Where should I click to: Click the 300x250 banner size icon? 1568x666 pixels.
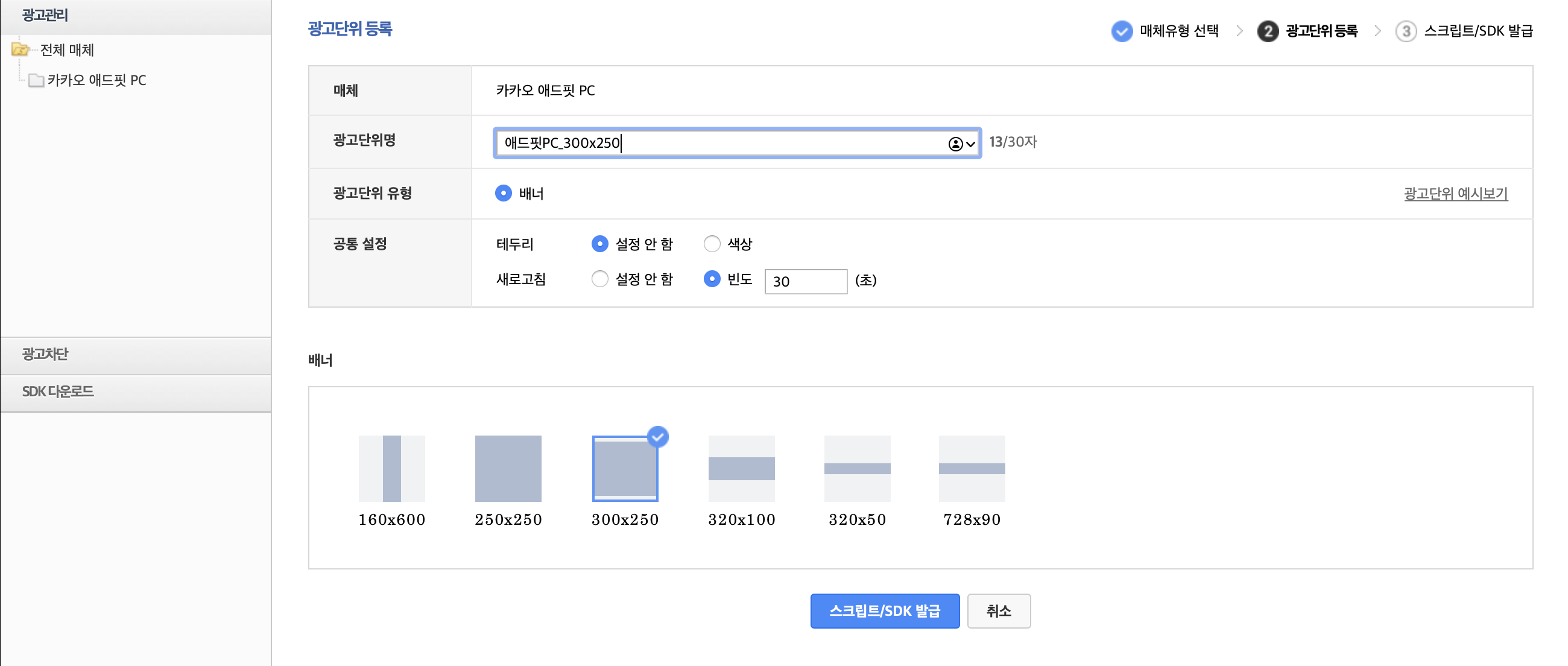pyautogui.click(x=625, y=468)
